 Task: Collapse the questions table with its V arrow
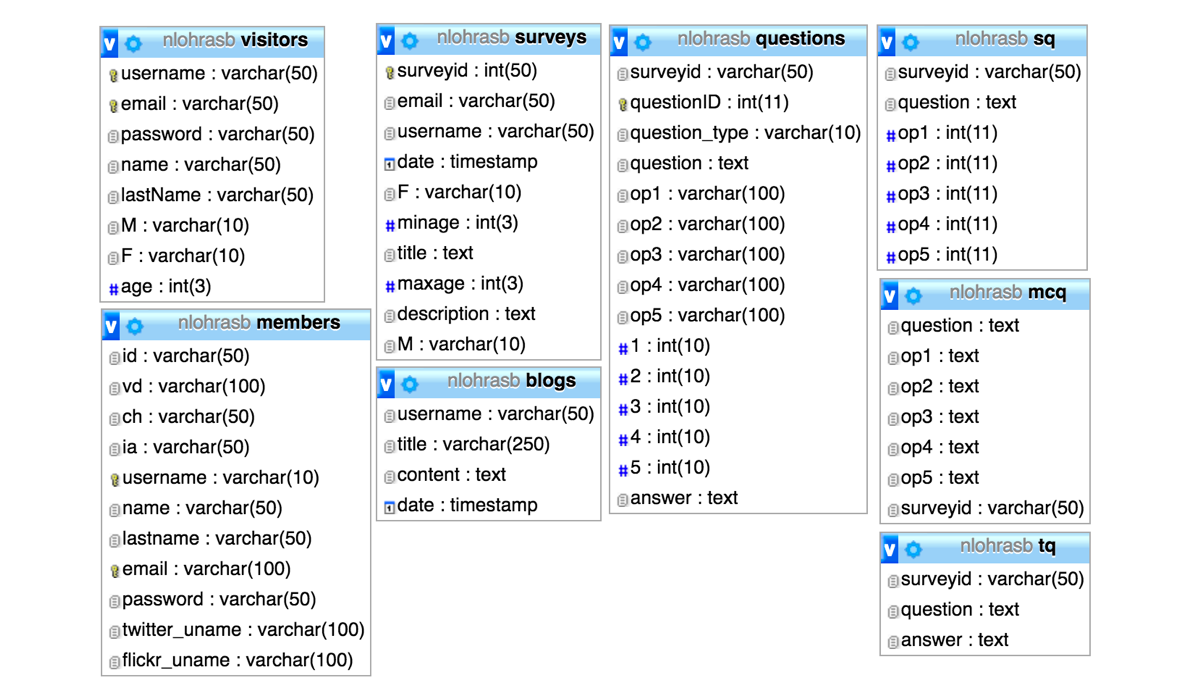point(619,42)
